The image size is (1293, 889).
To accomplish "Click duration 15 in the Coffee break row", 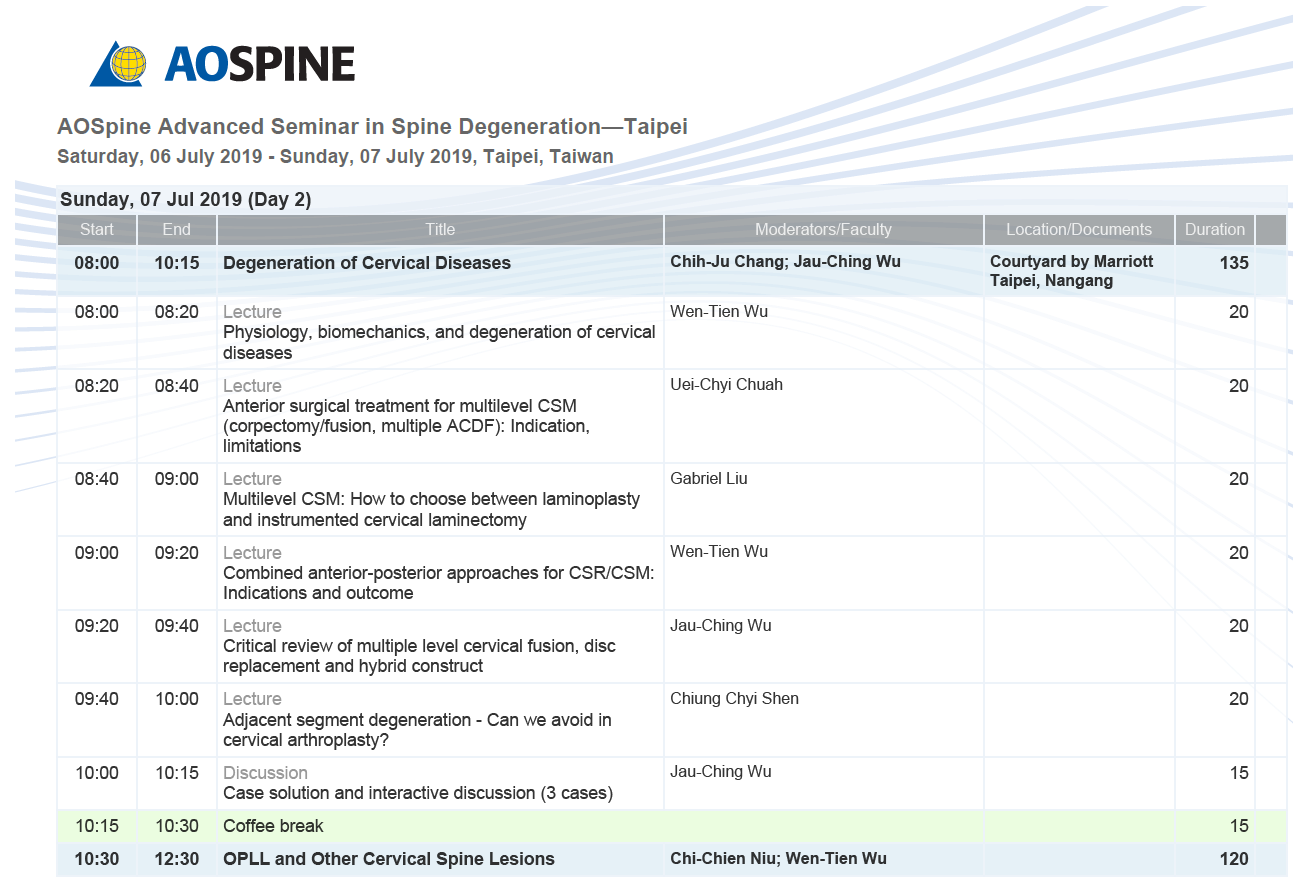I will (1239, 826).
